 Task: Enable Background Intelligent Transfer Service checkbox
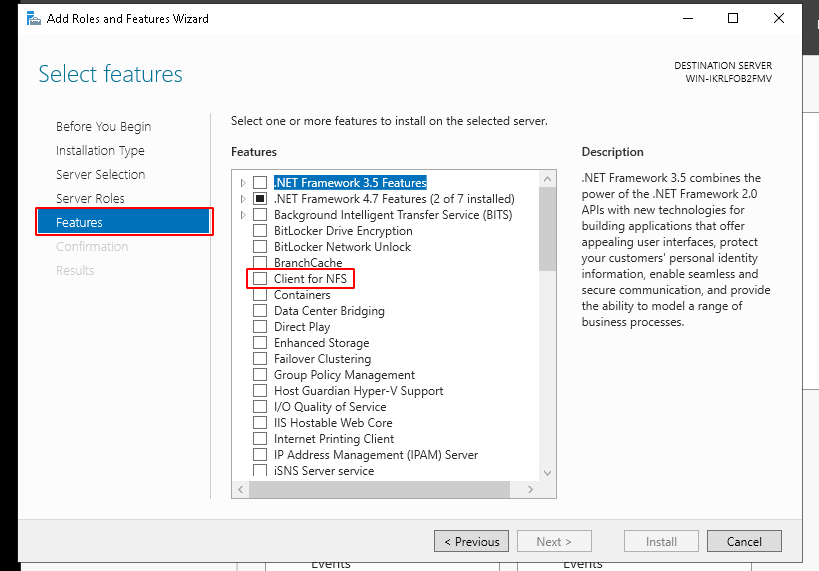[260, 215]
